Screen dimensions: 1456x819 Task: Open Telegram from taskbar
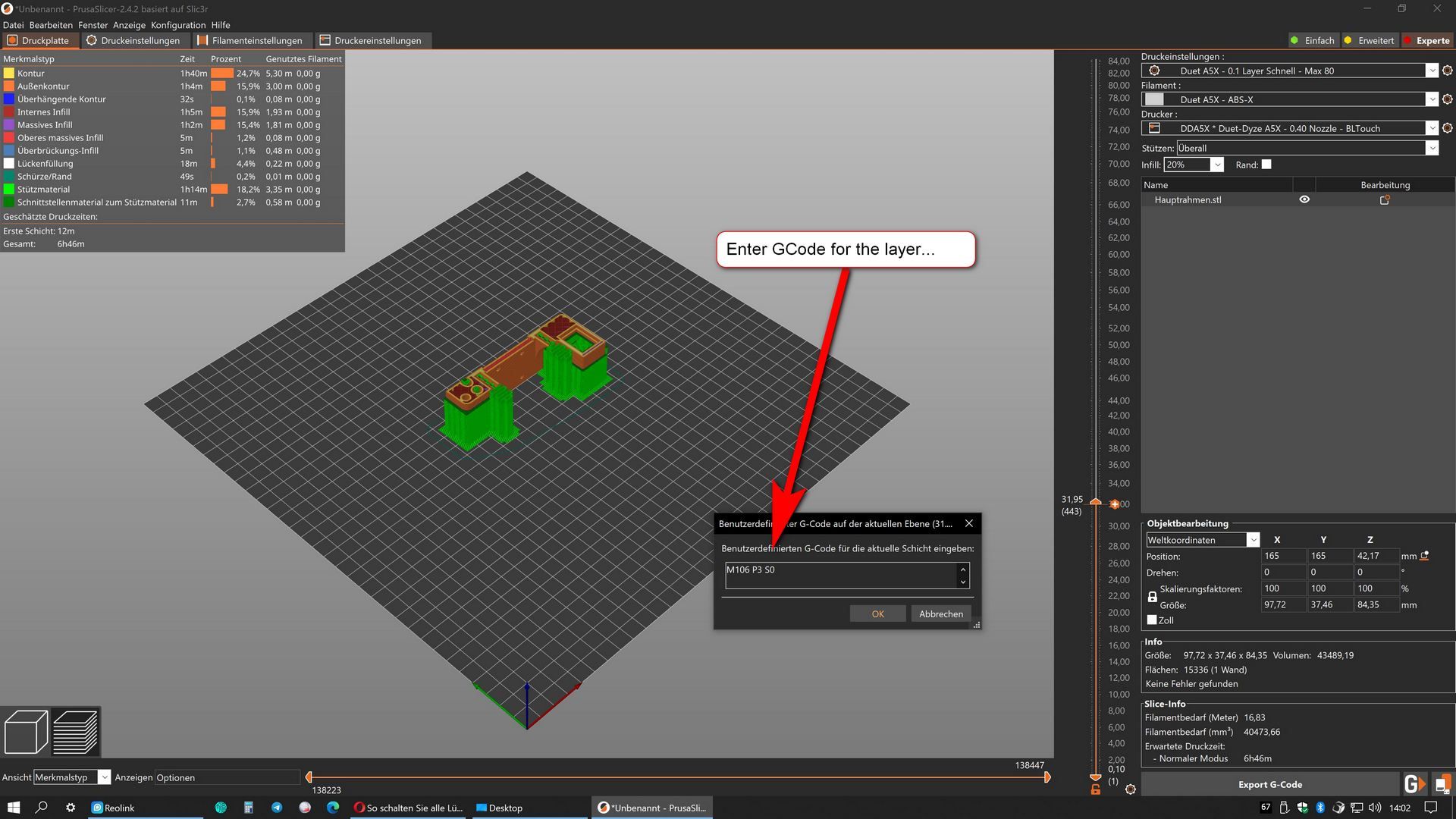pyautogui.click(x=277, y=808)
